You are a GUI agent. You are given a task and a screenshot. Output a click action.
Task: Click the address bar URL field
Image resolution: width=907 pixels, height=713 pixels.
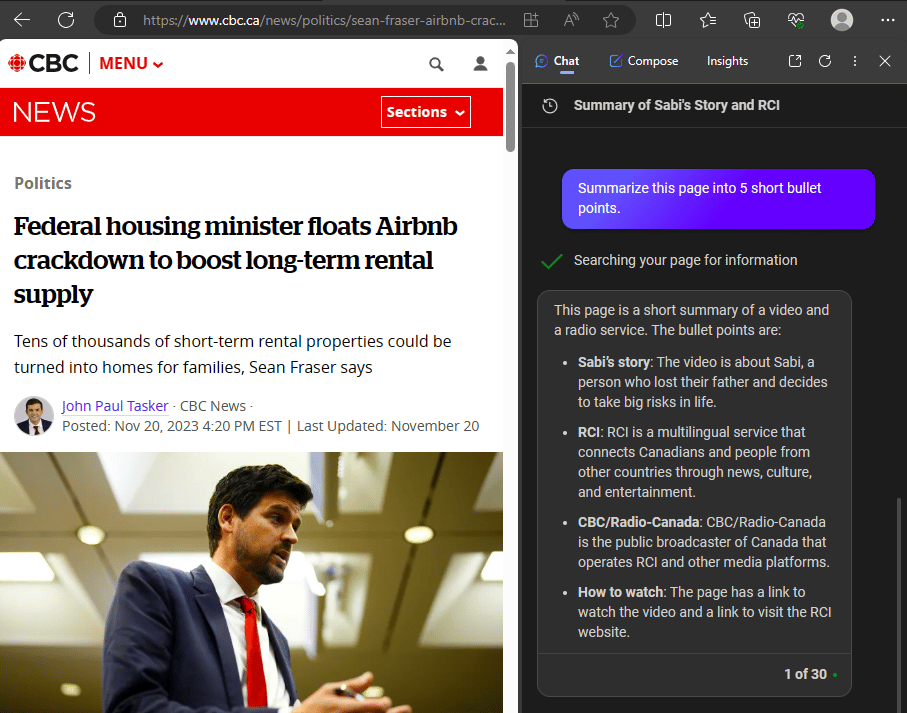click(324, 20)
